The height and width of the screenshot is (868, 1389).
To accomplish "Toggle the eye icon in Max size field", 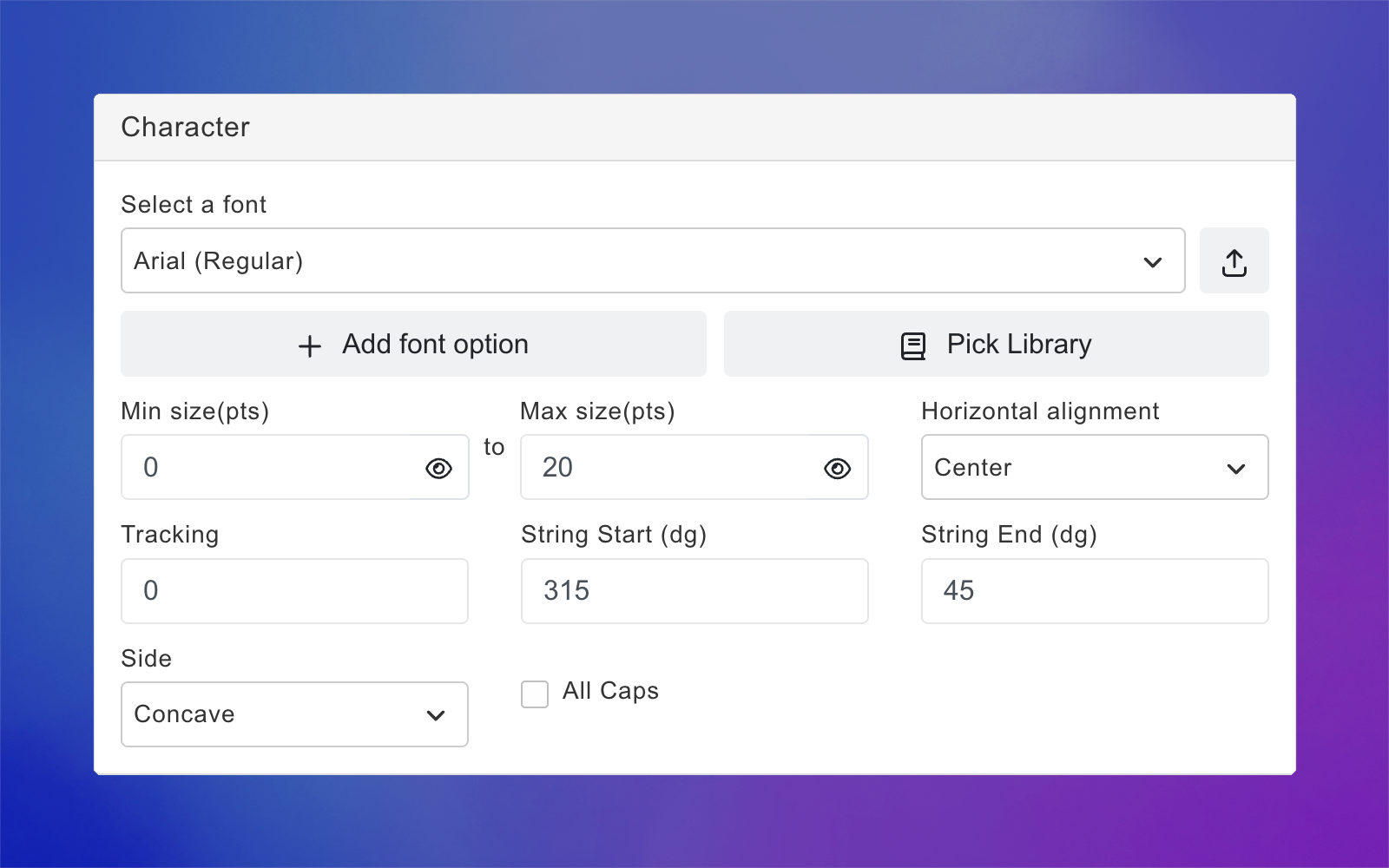I will click(837, 469).
